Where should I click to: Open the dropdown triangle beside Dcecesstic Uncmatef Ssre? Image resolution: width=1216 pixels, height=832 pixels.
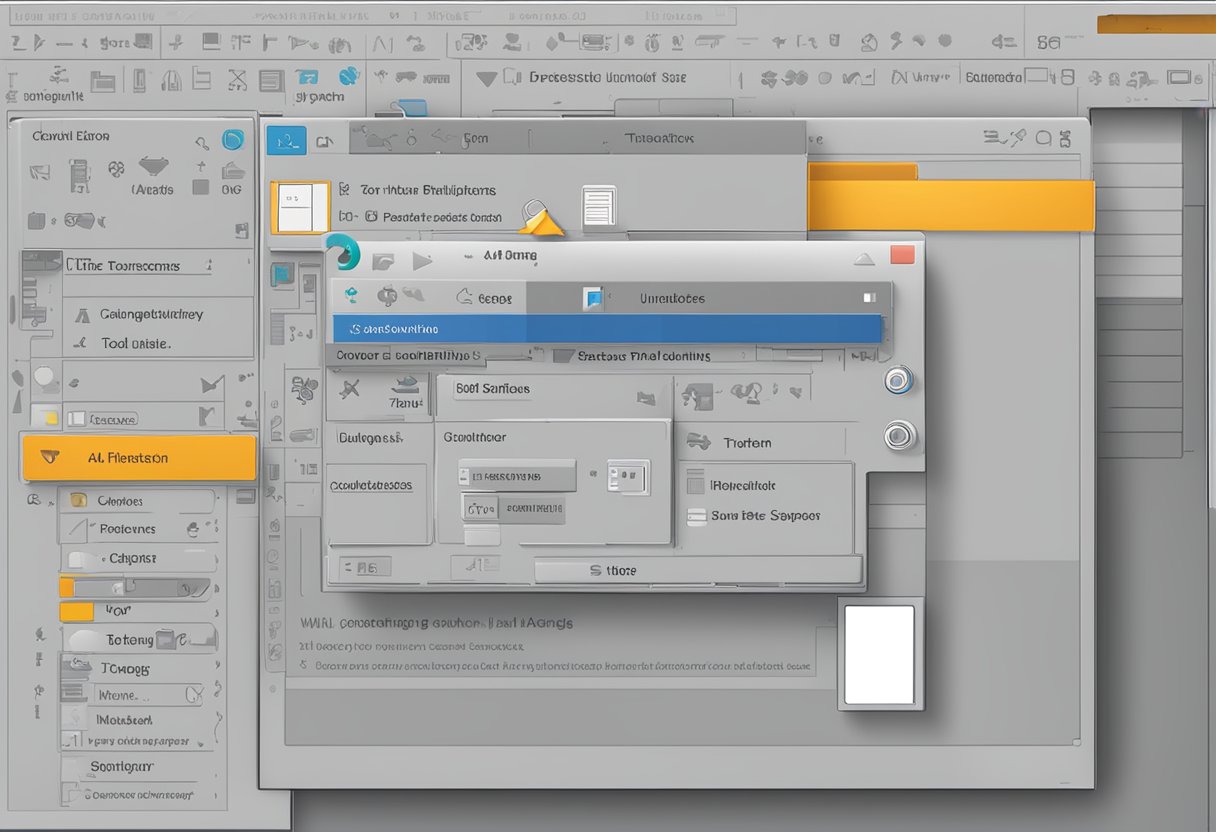tap(486, 78)
